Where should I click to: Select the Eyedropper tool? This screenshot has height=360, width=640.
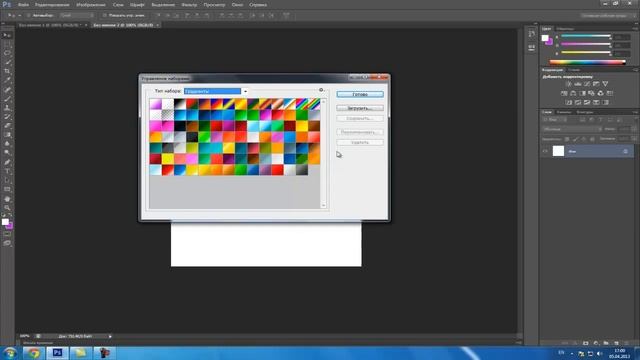pyautogui.click(x=7, y=80)
